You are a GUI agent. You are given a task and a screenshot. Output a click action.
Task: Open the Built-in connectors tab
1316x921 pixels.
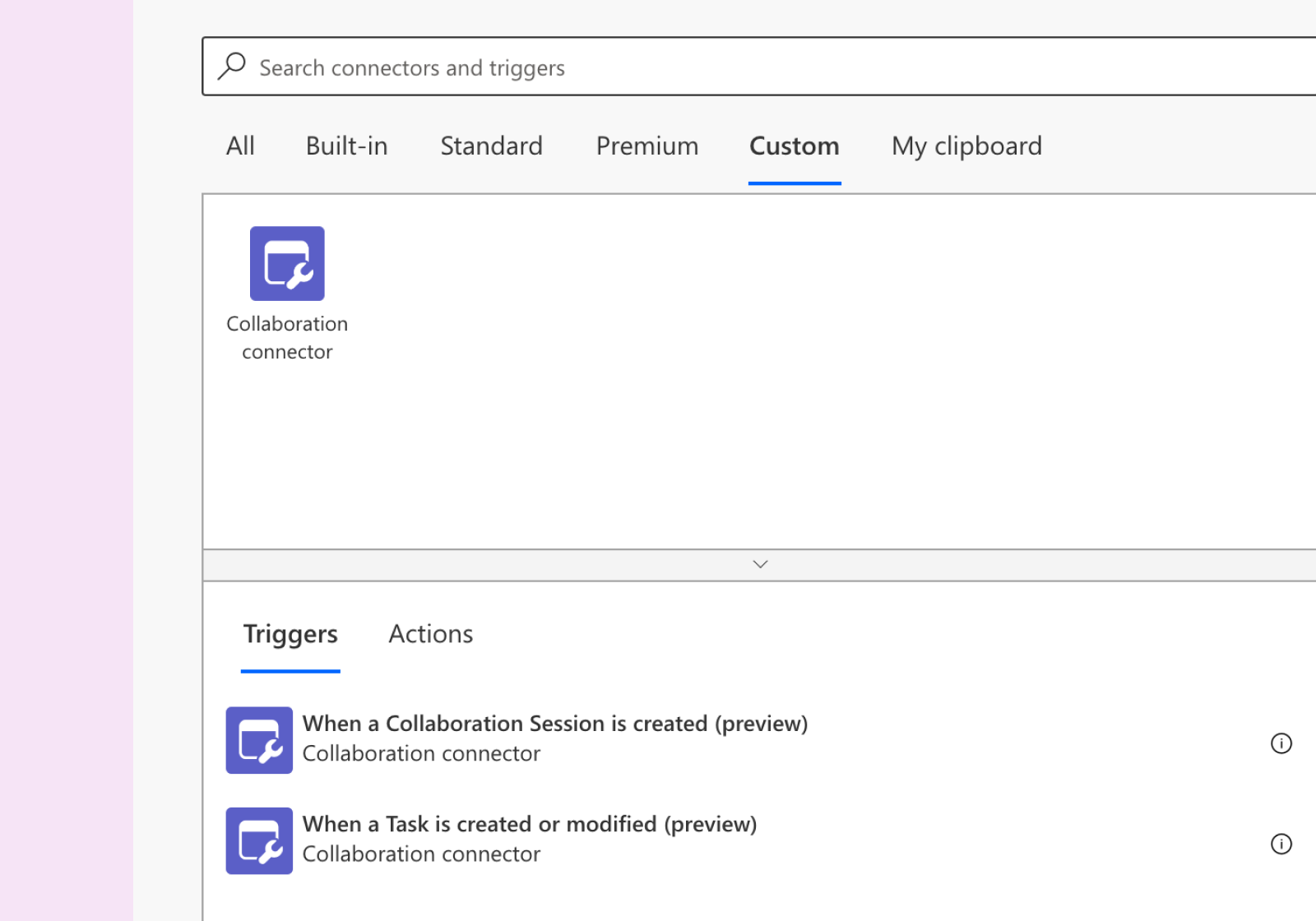click(x=346, y=146)
